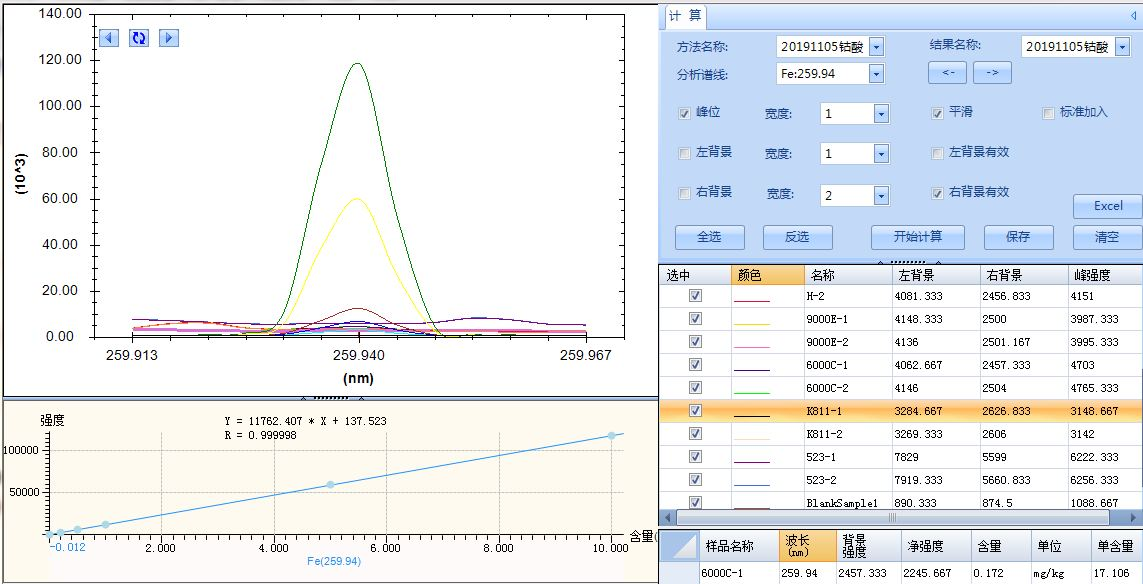Disable the 平滑 smoothing checkbox

(938, 113)
